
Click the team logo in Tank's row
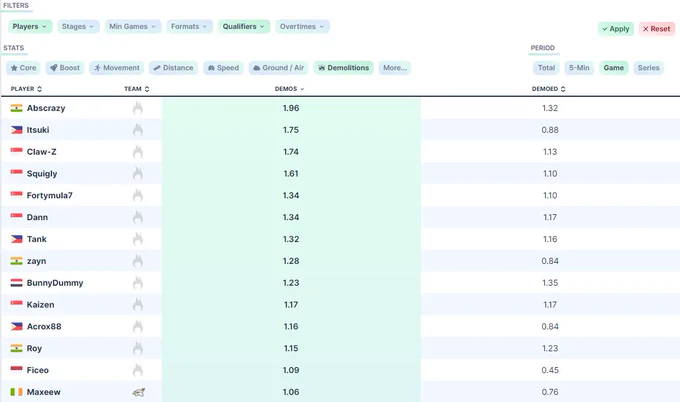coord(137,239)
